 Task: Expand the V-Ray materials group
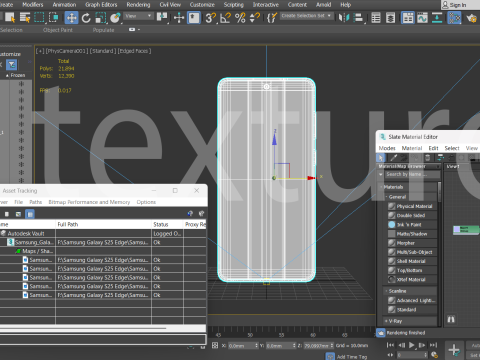pyautogui.click(x=386, y=321)
